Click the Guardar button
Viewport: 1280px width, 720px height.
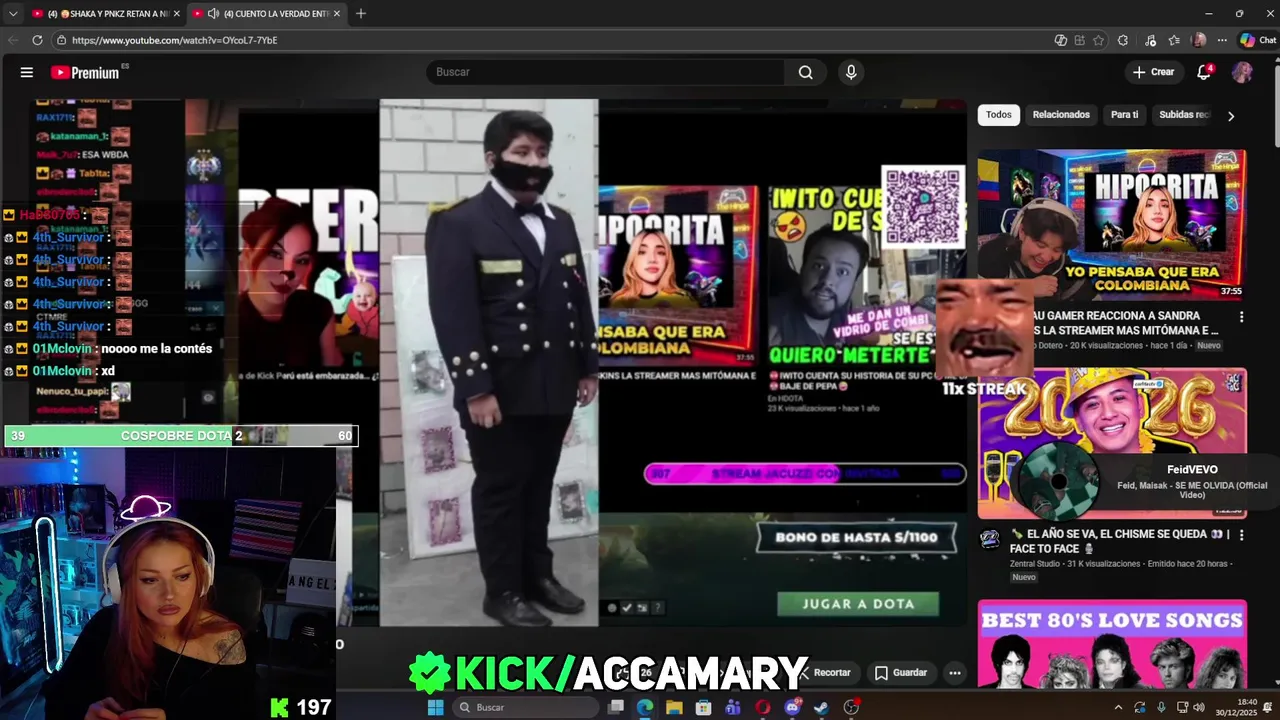coord(901,673)
